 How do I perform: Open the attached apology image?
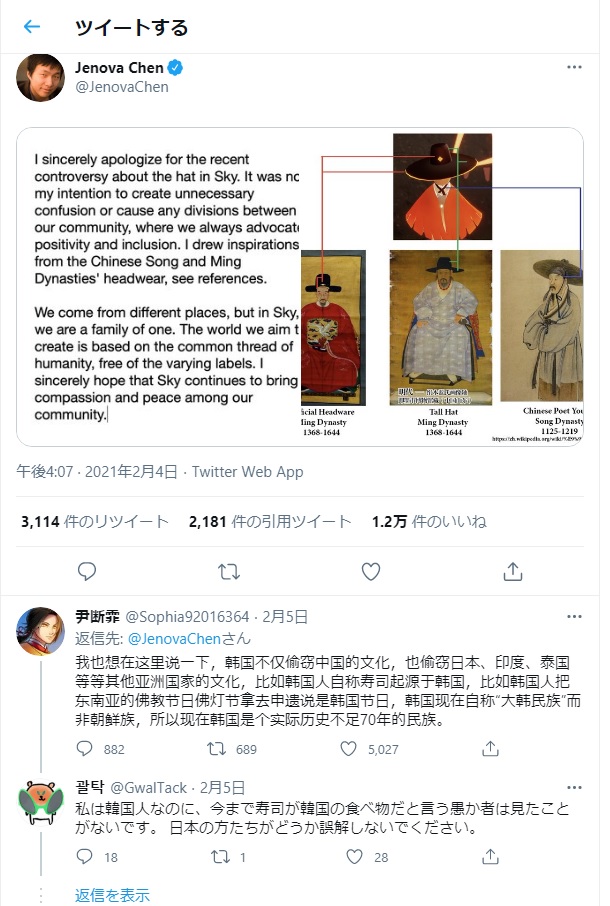click(300, 287)
